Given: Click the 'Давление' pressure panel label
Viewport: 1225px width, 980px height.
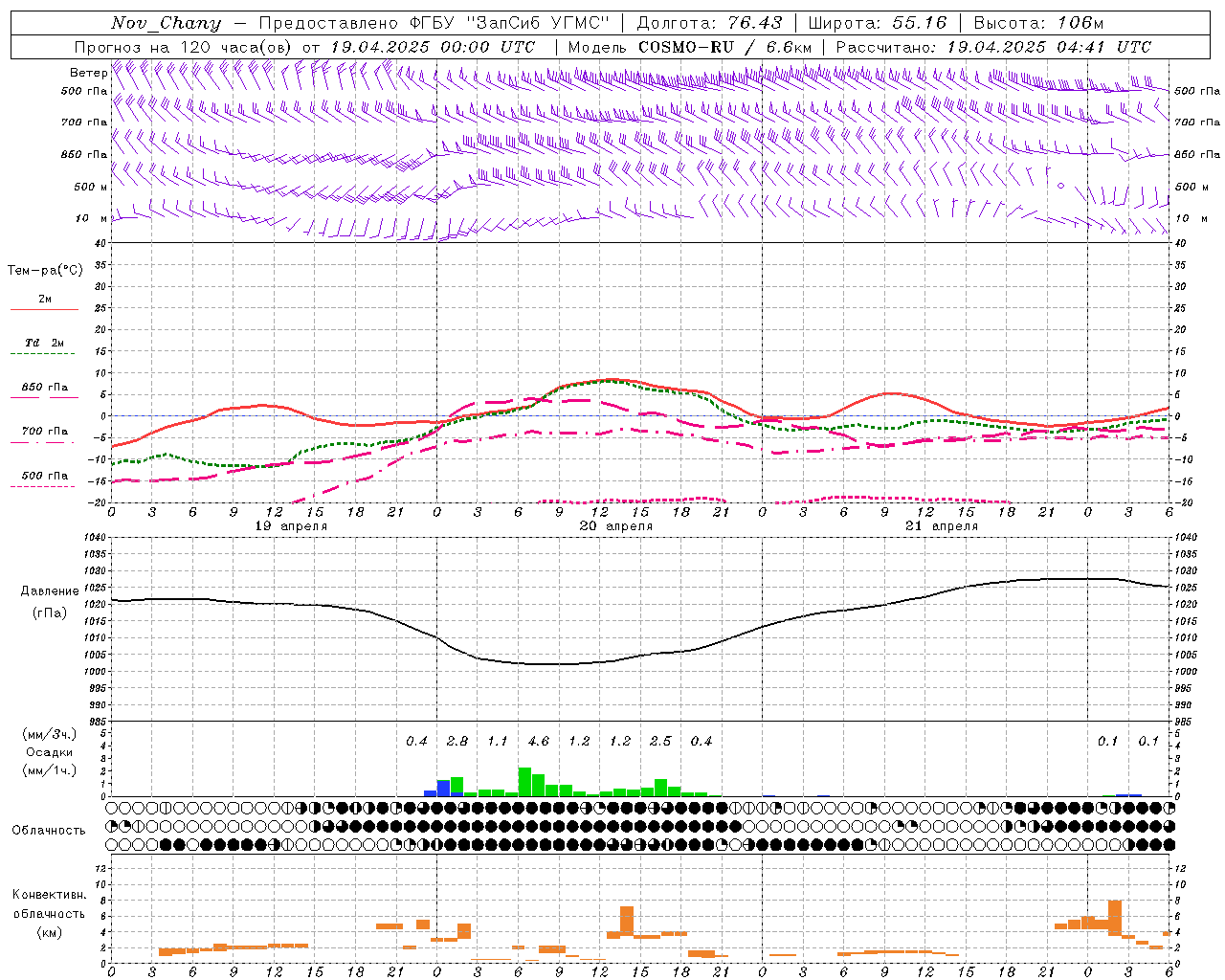Looking at the screenshot, I should click(x=49, y=591).
